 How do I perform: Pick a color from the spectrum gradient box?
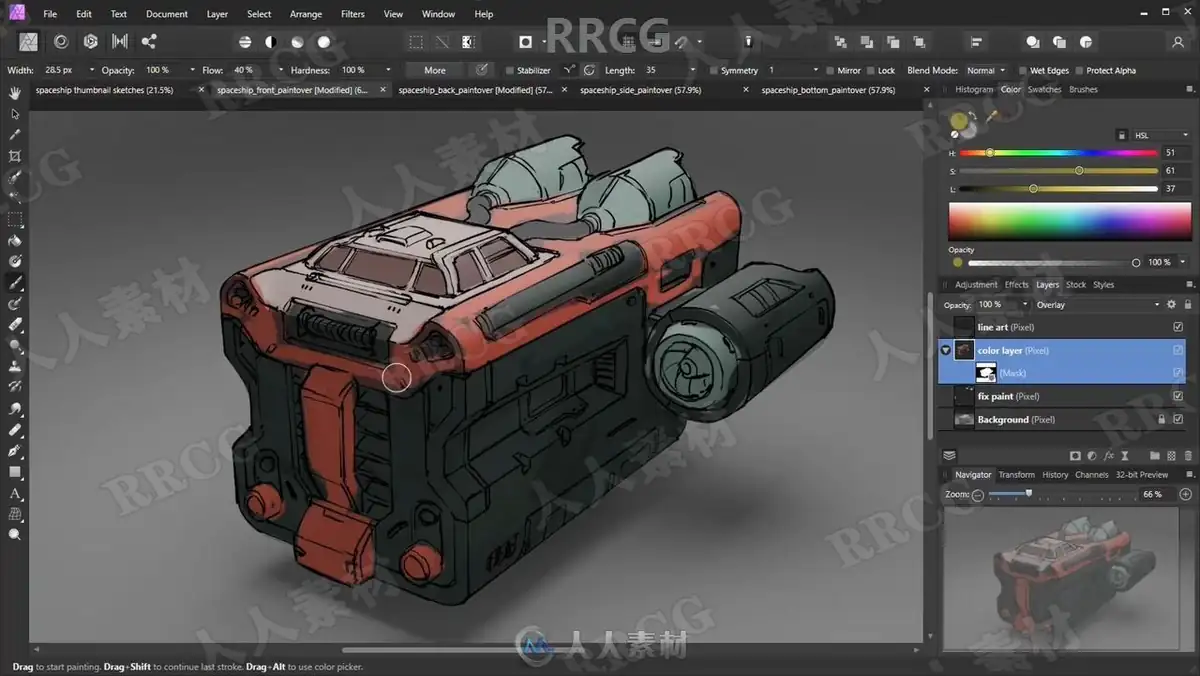point(1069,221)
